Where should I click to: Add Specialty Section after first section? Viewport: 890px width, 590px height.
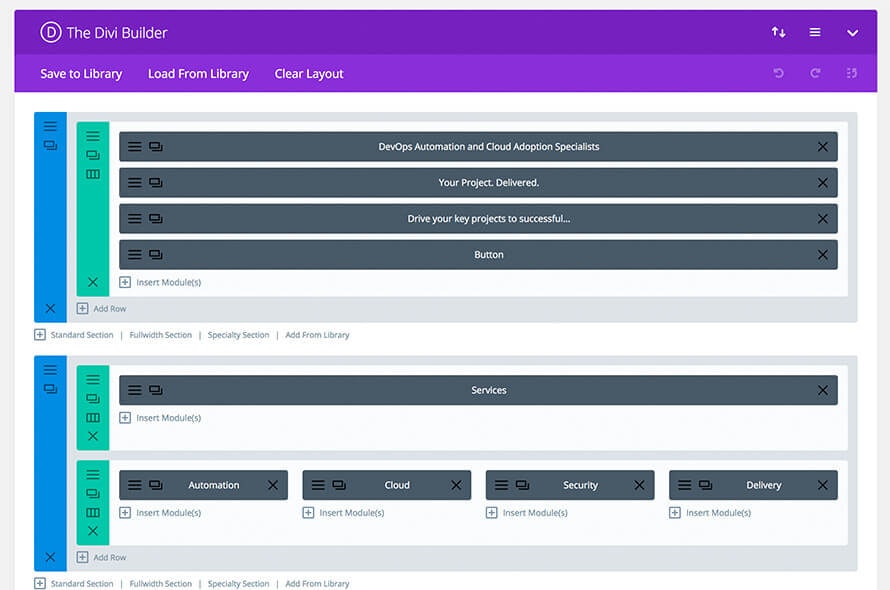(238, 335)
